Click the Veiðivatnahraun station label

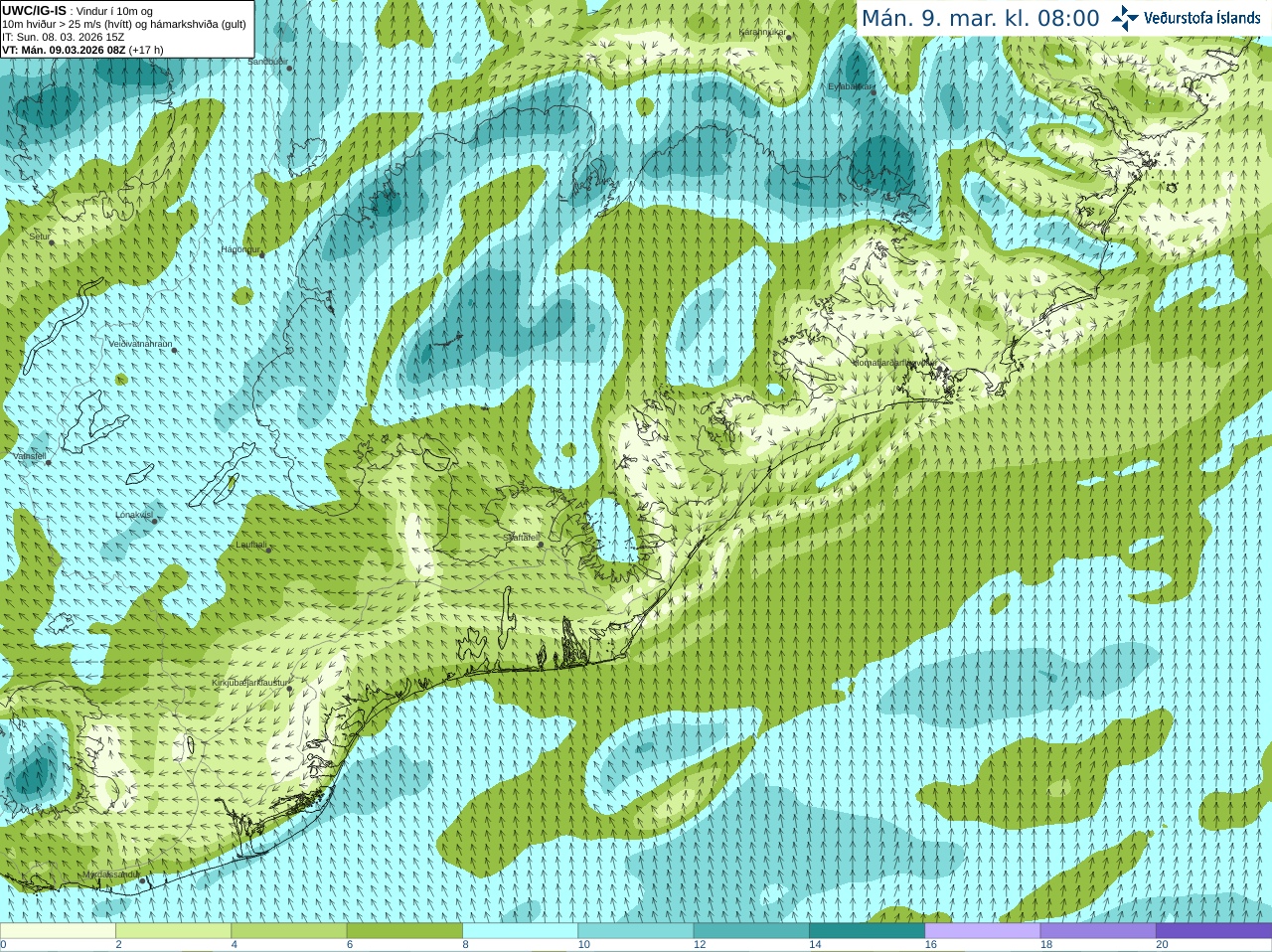pos(140,344)
